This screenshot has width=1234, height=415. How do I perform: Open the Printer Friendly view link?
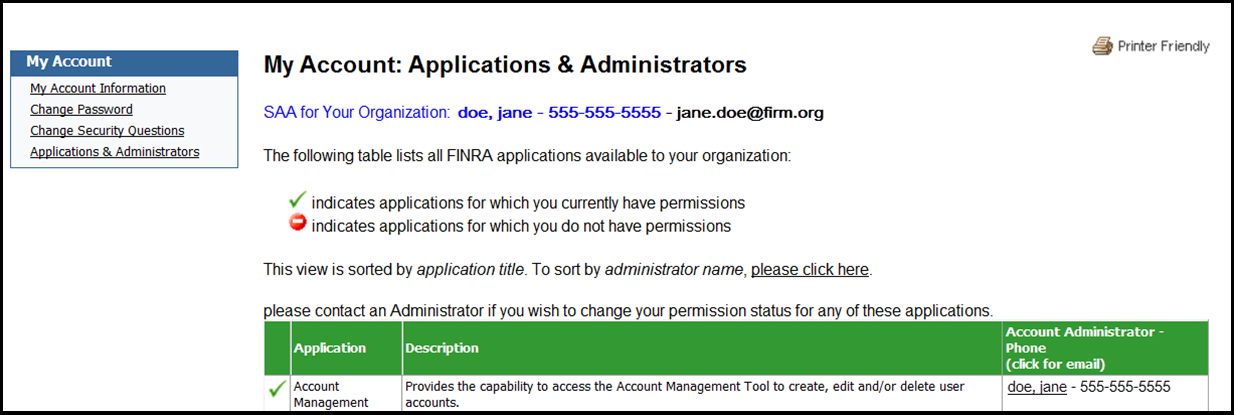pyautogui.click(x=1163, y=46)
